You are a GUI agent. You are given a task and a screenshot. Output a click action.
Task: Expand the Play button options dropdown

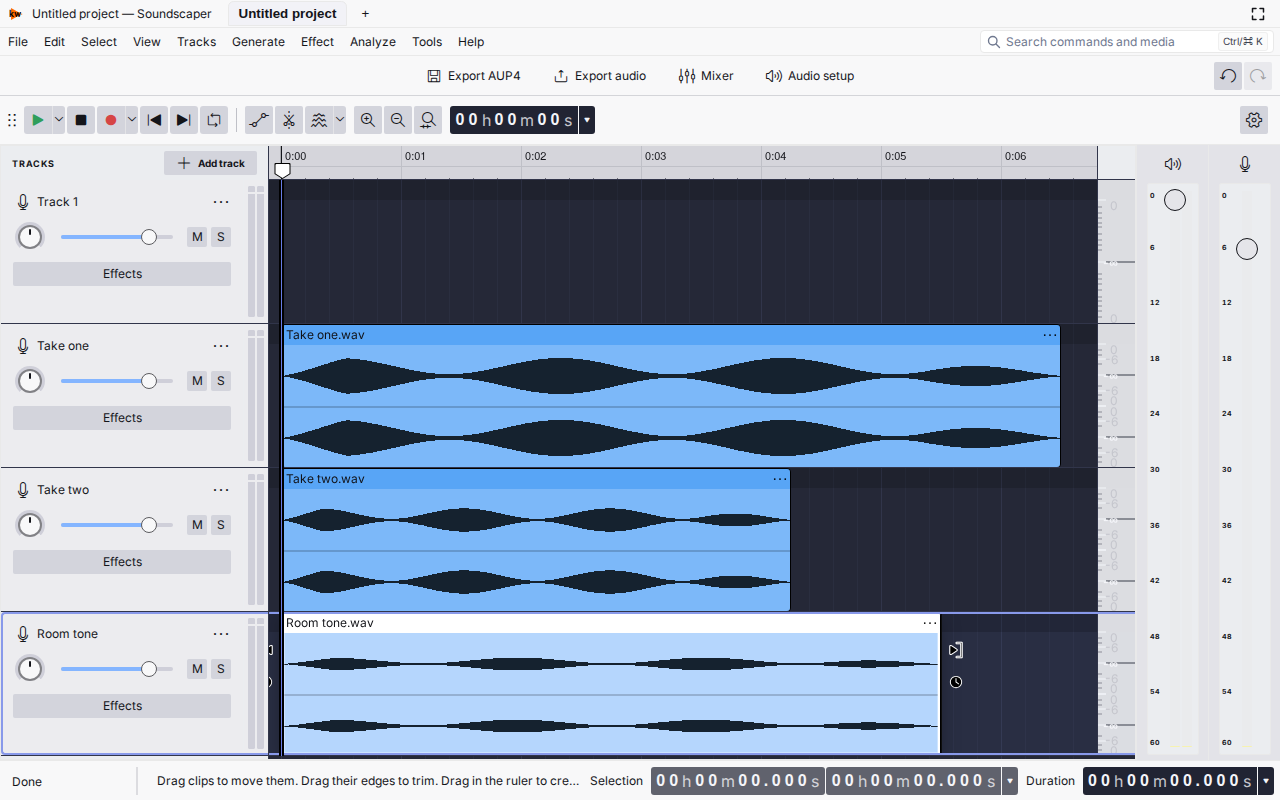pos(58,120)
